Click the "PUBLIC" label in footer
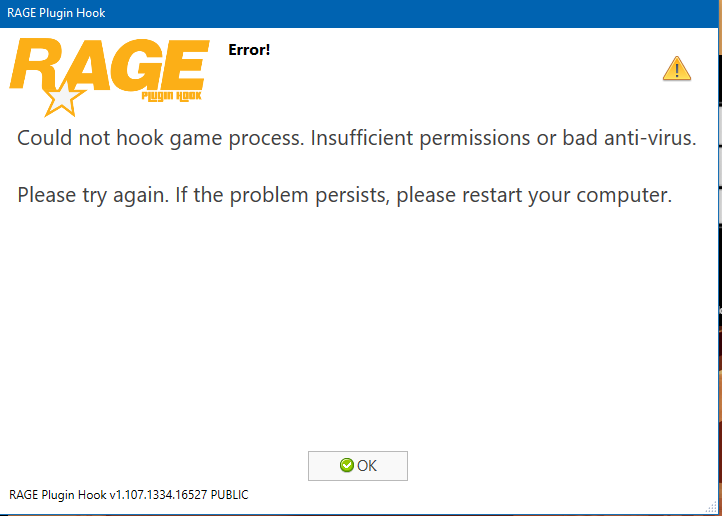The height and width of the screenshot is (516, 722). tap(227, 495)
